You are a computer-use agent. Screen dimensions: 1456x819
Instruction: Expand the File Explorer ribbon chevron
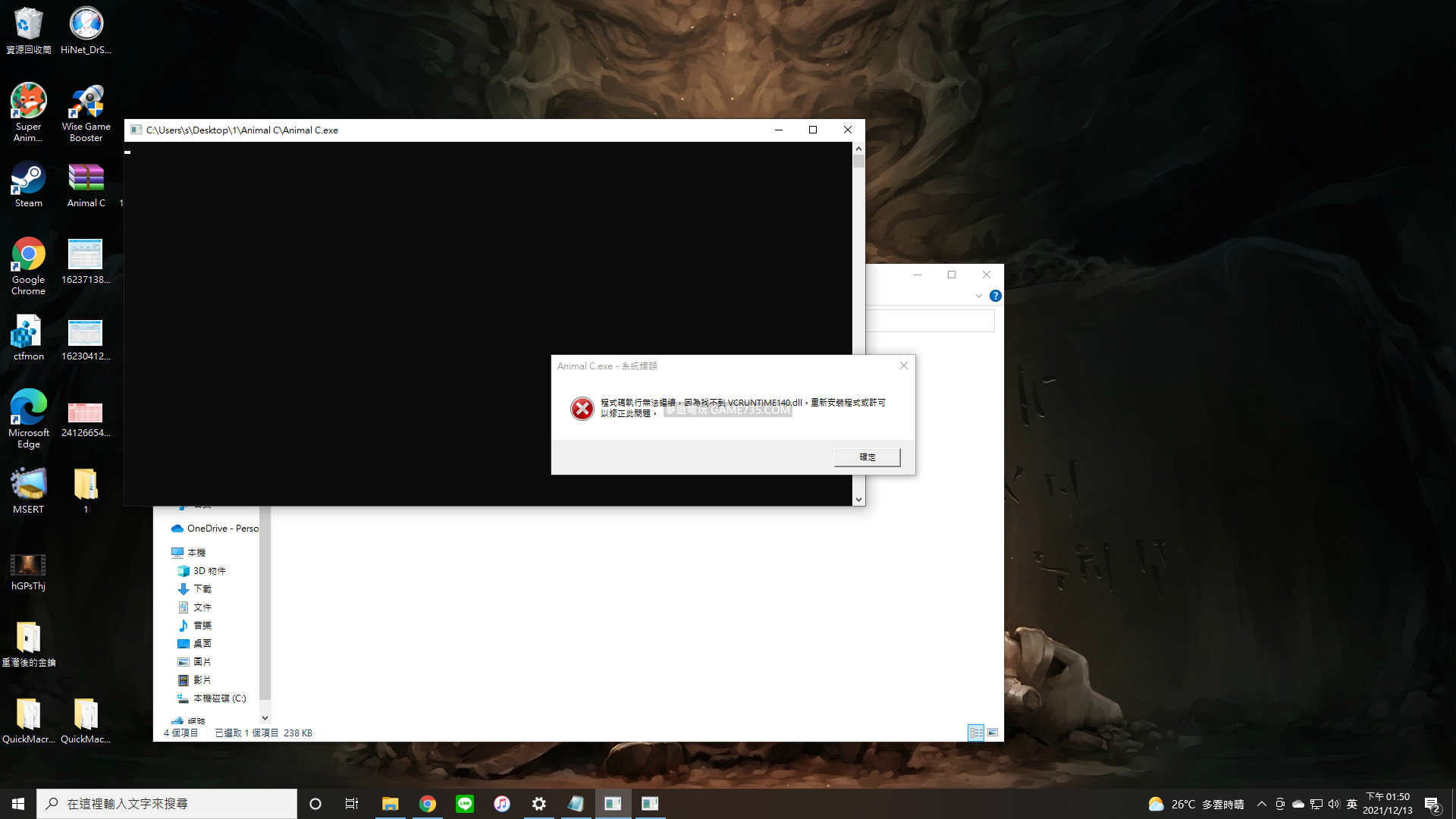point(978,296)
